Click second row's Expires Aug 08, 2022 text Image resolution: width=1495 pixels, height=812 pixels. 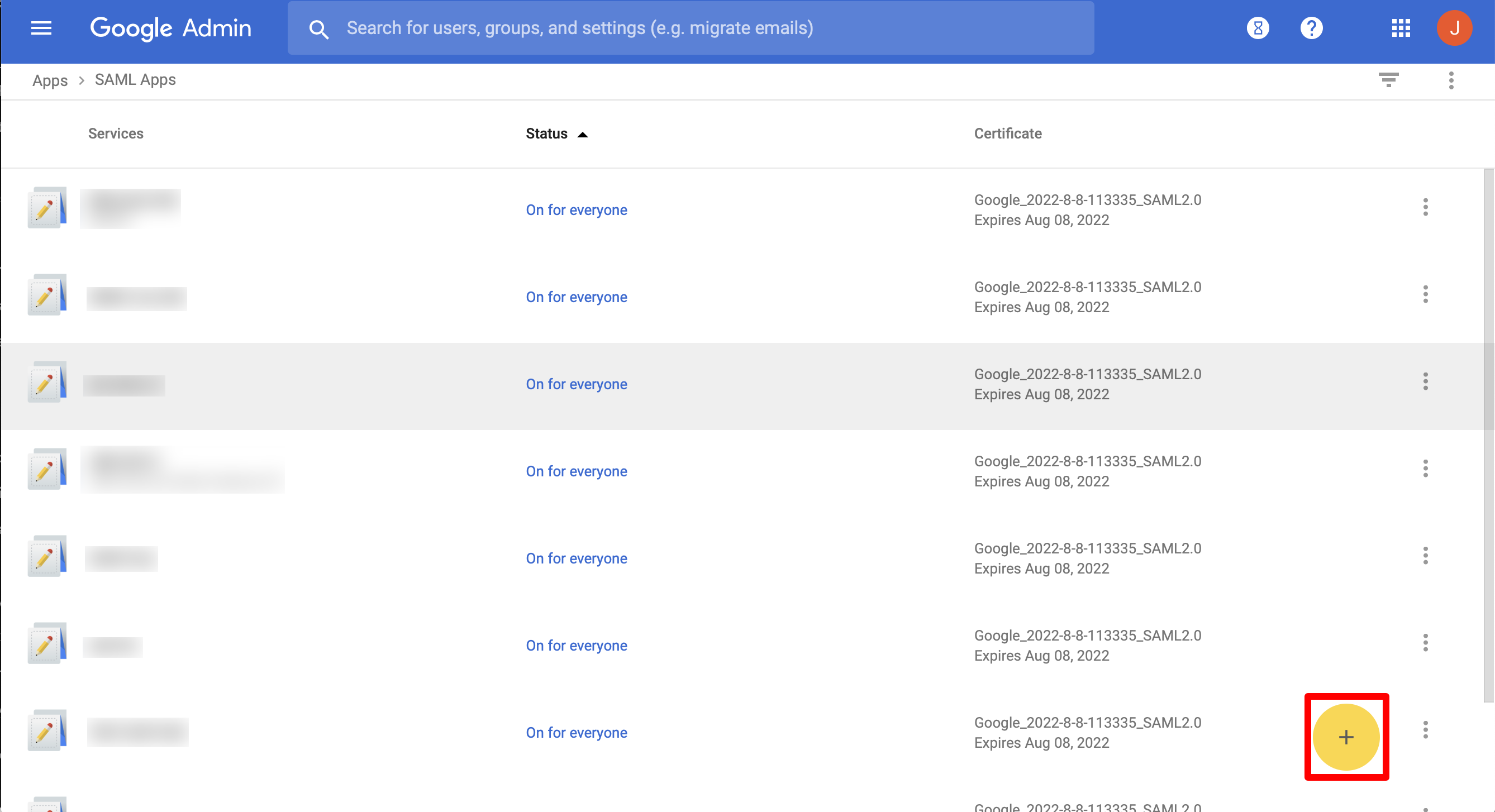point(1041,307)
